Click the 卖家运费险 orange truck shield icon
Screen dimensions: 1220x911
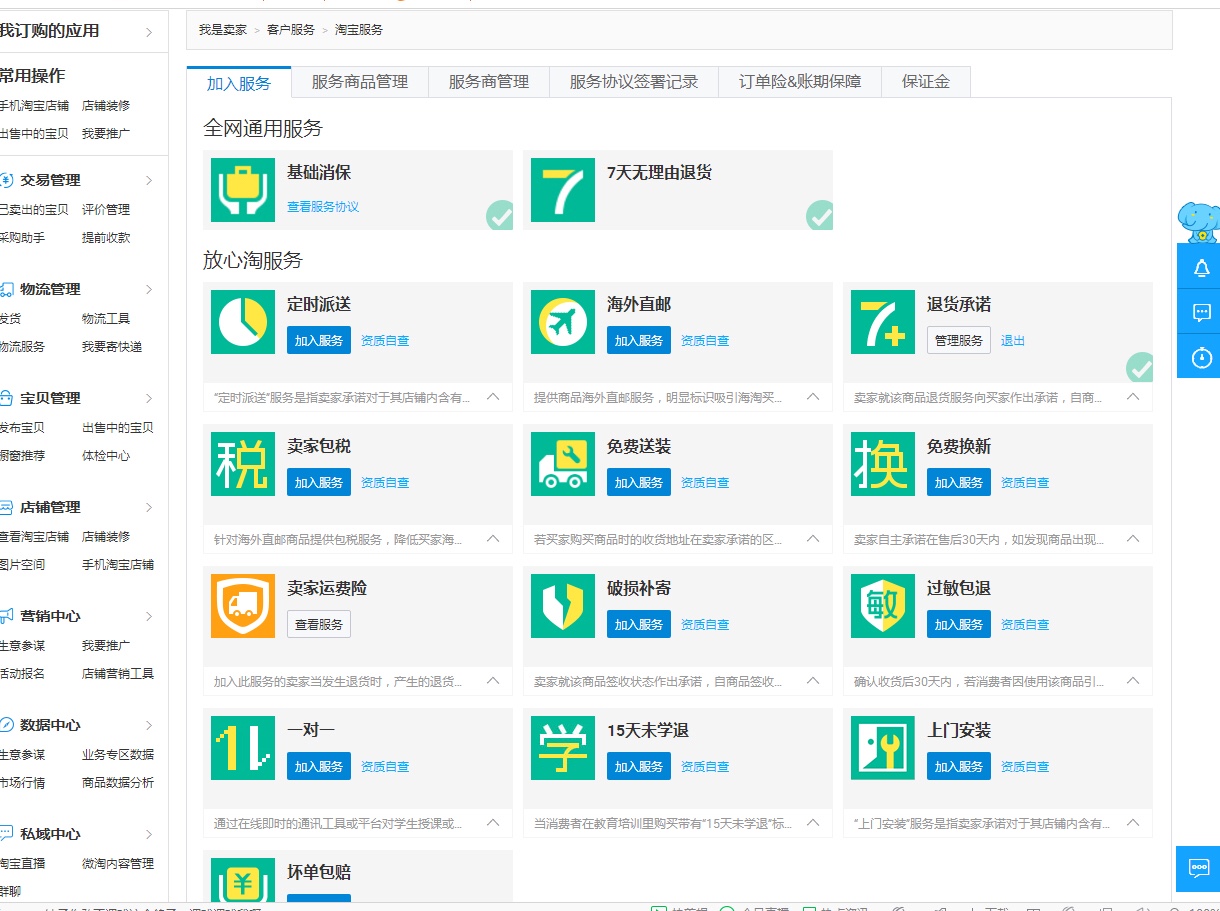[x=243, y=606]
